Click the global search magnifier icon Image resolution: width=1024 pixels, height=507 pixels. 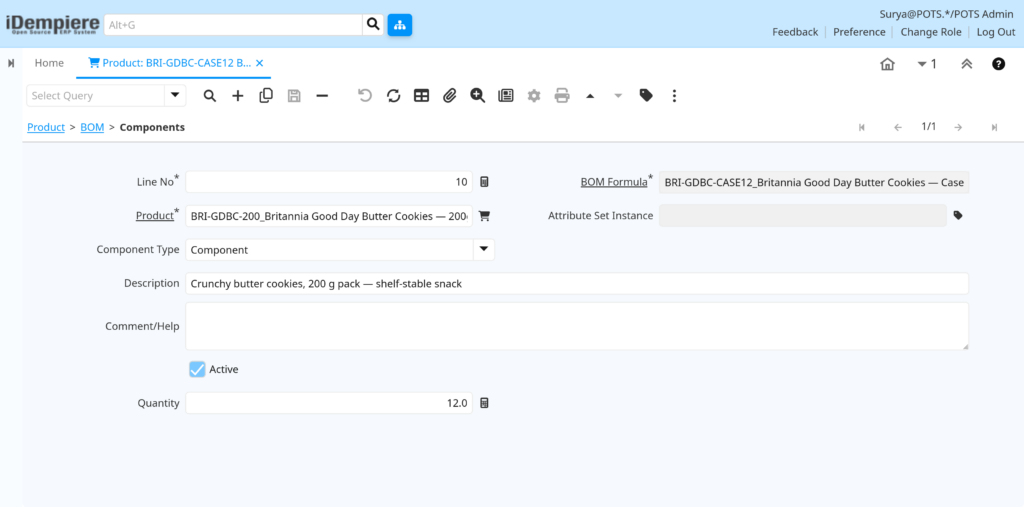point(373,25)
